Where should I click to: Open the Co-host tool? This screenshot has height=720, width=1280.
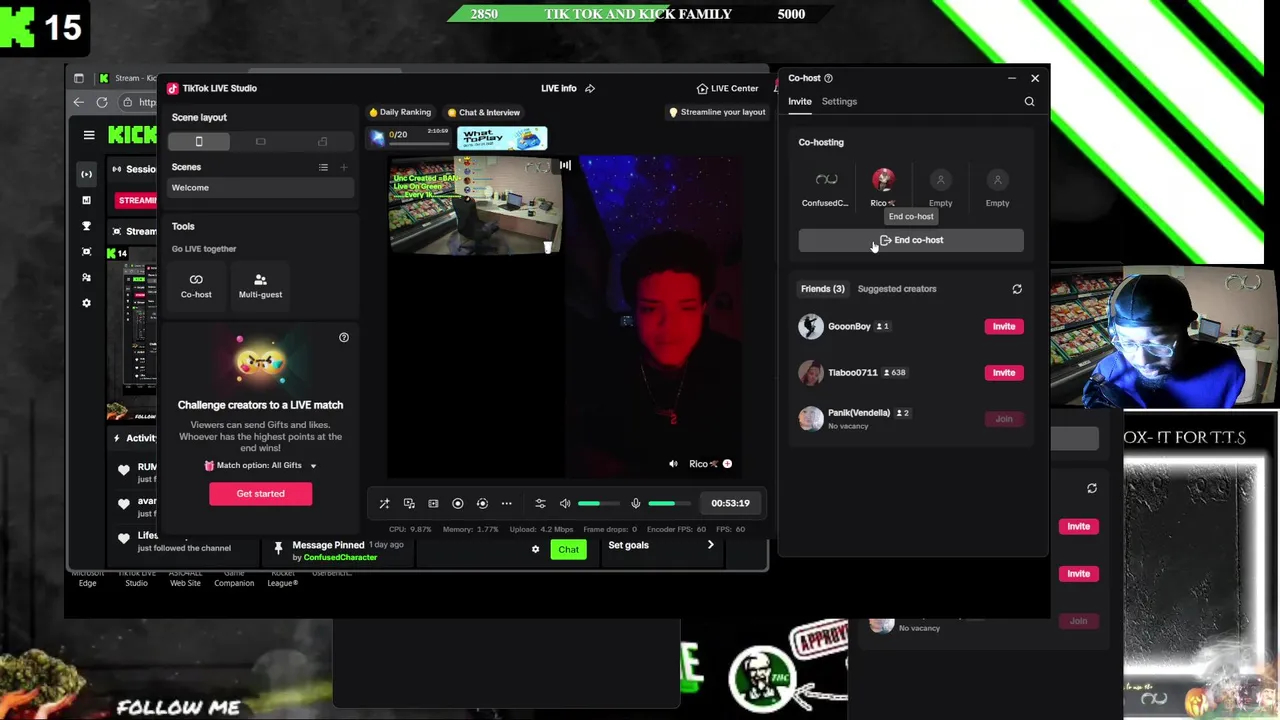click(196, 286)
